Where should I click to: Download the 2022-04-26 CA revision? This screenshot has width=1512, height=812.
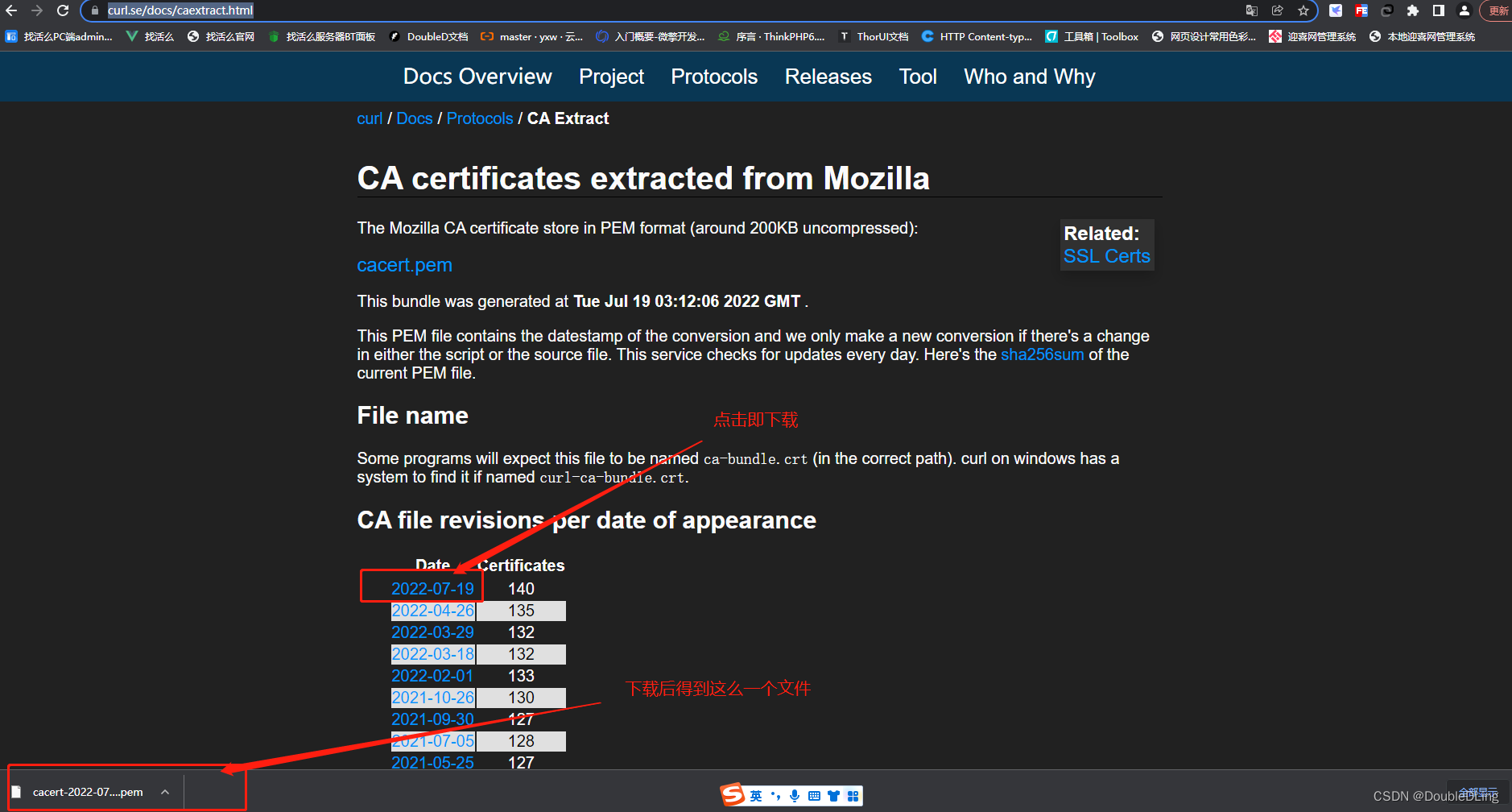click(432, 611)
